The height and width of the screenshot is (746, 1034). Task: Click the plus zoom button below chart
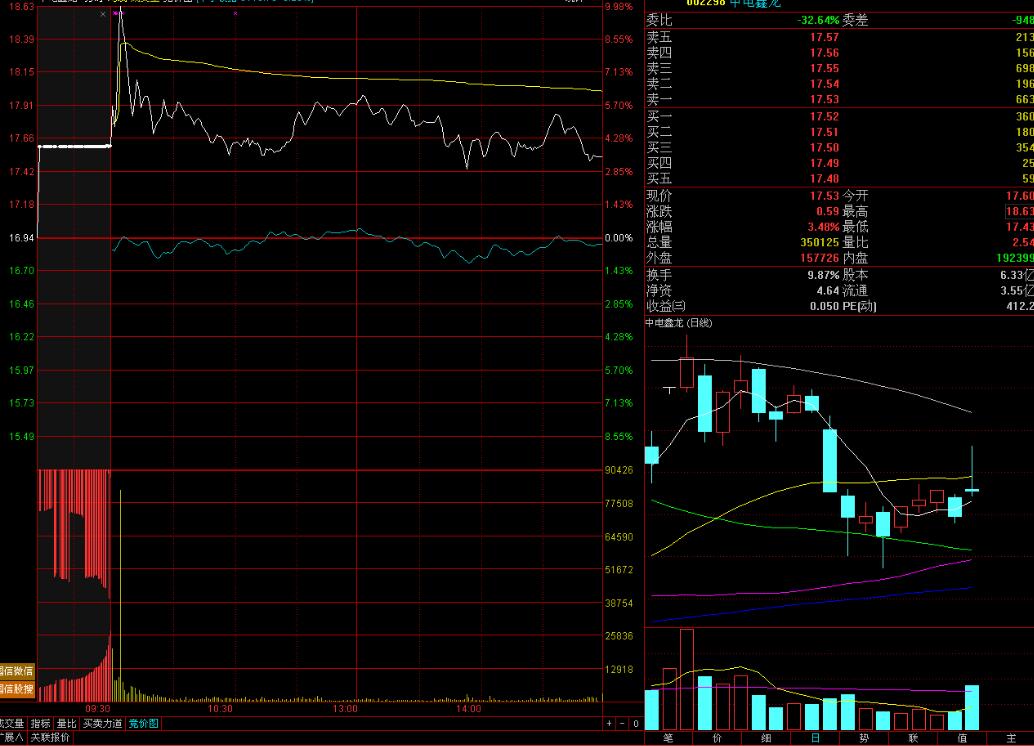(609, 724)
